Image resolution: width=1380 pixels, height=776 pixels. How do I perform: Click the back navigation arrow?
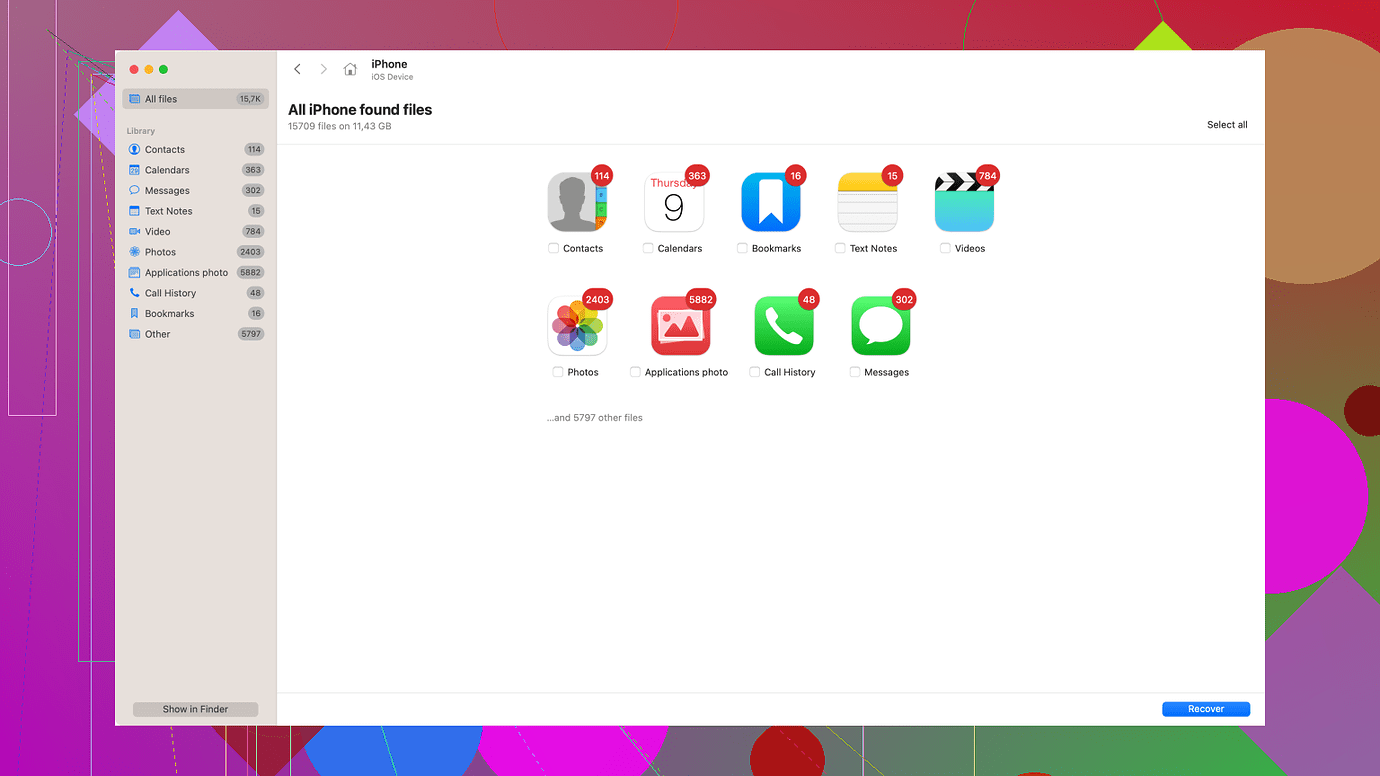point(297,69)
